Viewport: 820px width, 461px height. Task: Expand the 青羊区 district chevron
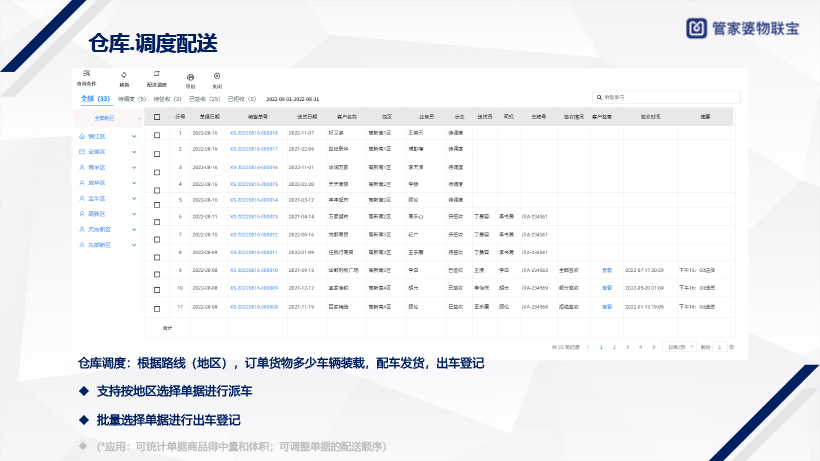pos(134,168)
